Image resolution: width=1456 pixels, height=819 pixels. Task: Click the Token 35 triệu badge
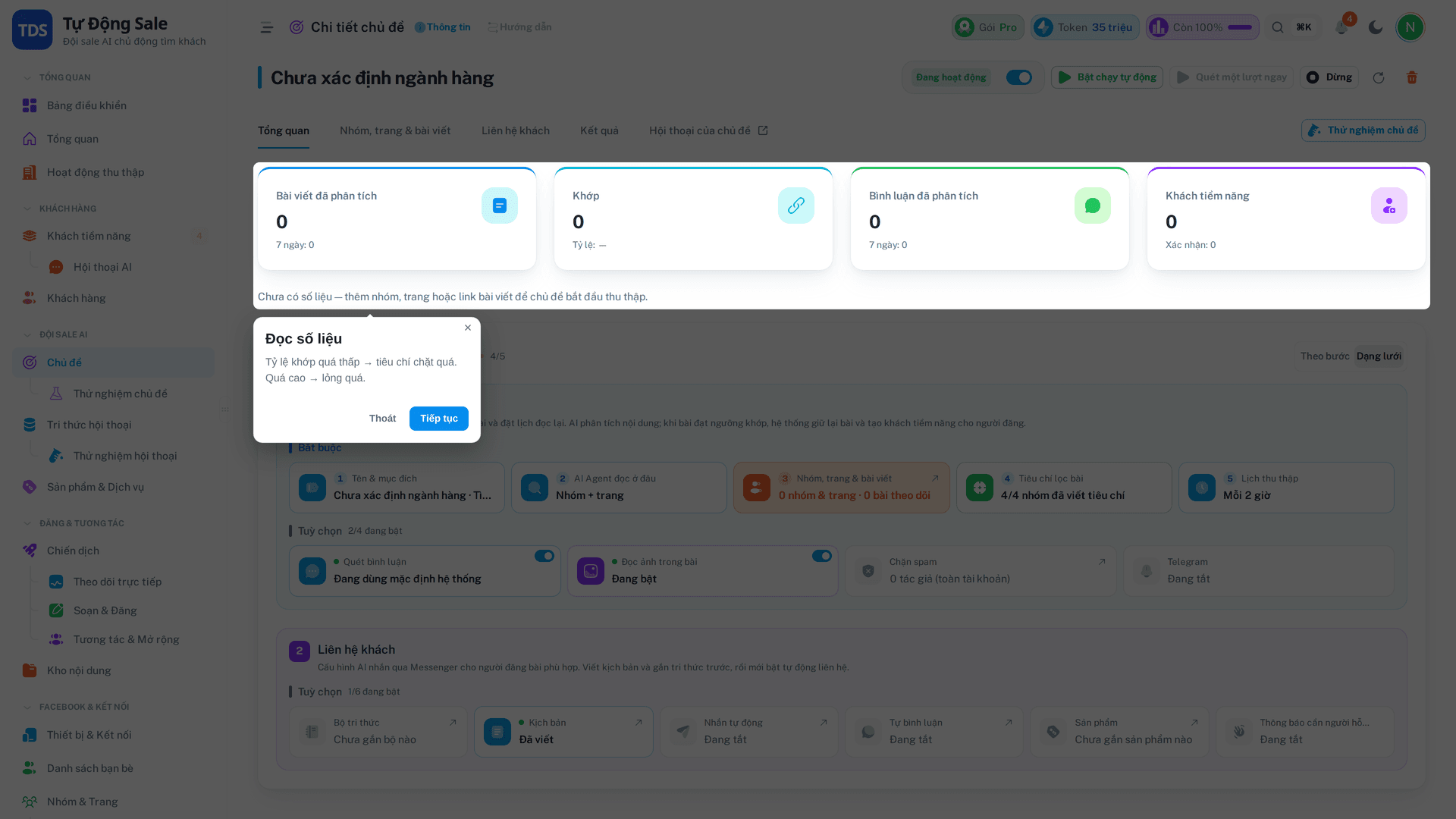tap(1085, 27)
